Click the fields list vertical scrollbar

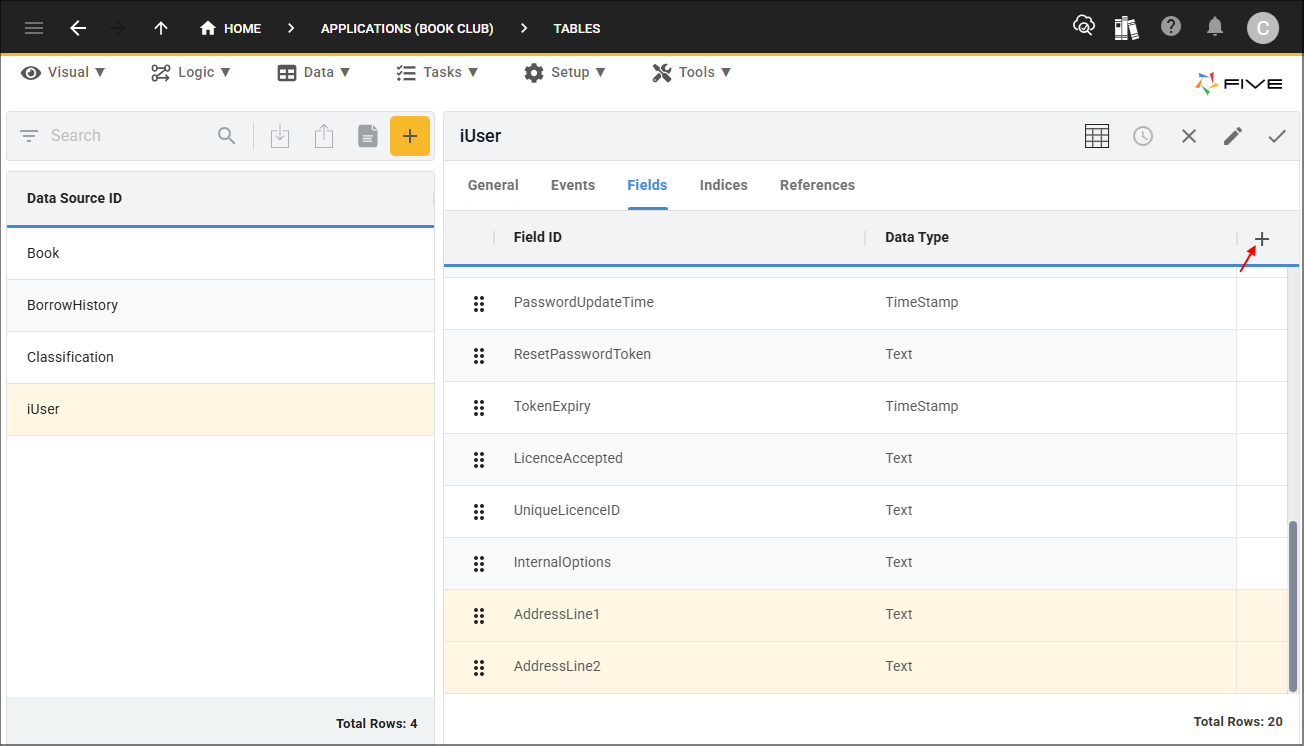(1293, 606)
